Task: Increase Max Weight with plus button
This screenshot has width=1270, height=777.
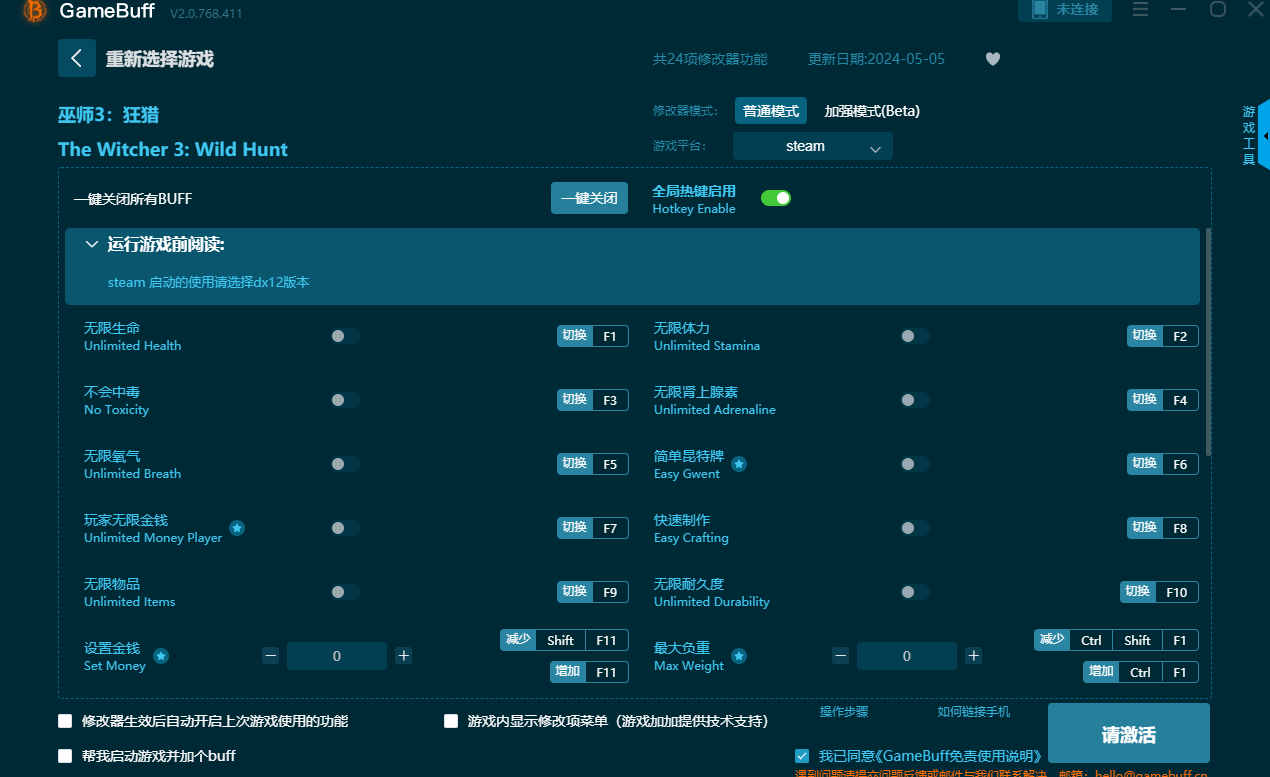Action: point(973,656)
